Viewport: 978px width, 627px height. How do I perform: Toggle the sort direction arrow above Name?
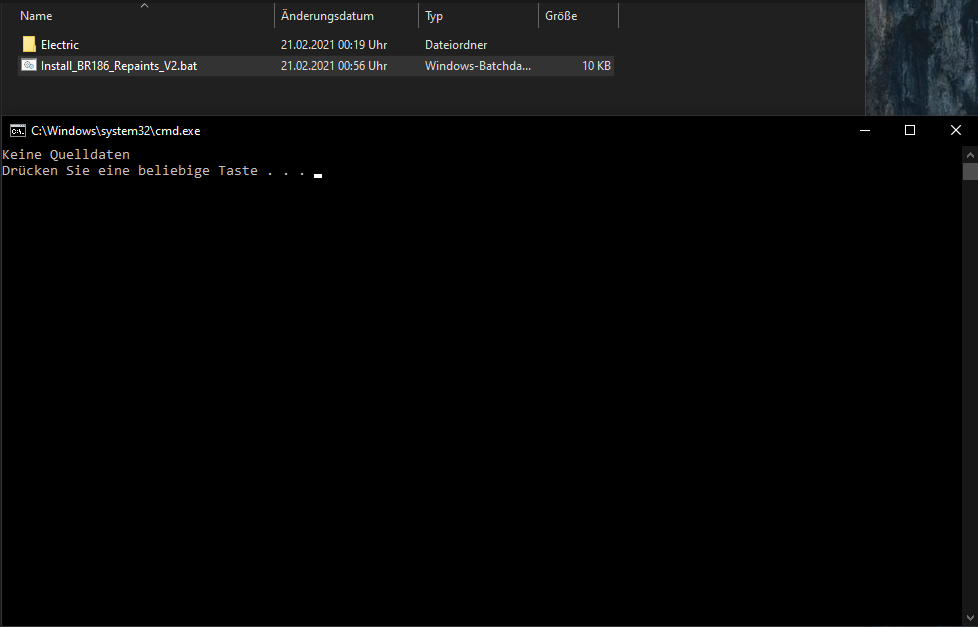(x=144, y=6)
